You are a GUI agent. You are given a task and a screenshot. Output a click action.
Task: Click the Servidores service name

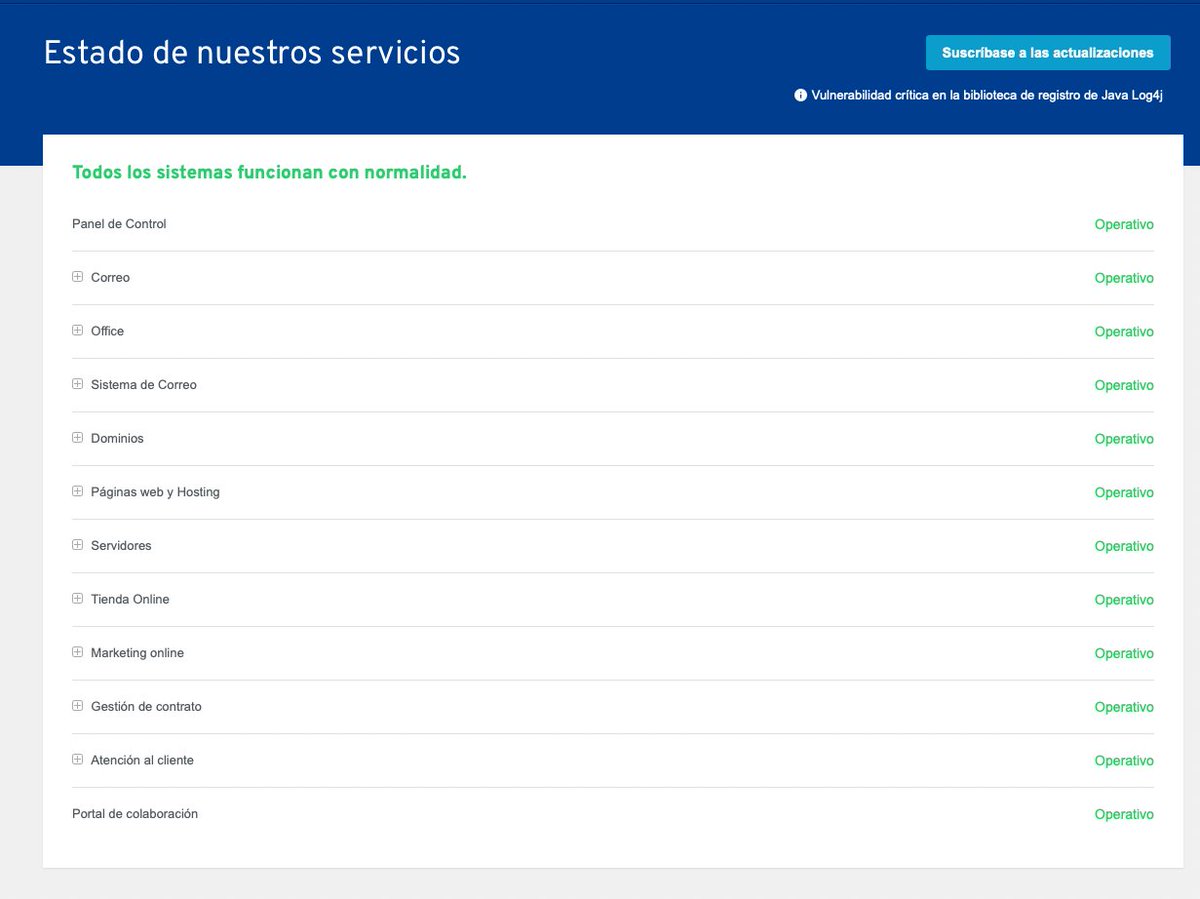point(121,546)
